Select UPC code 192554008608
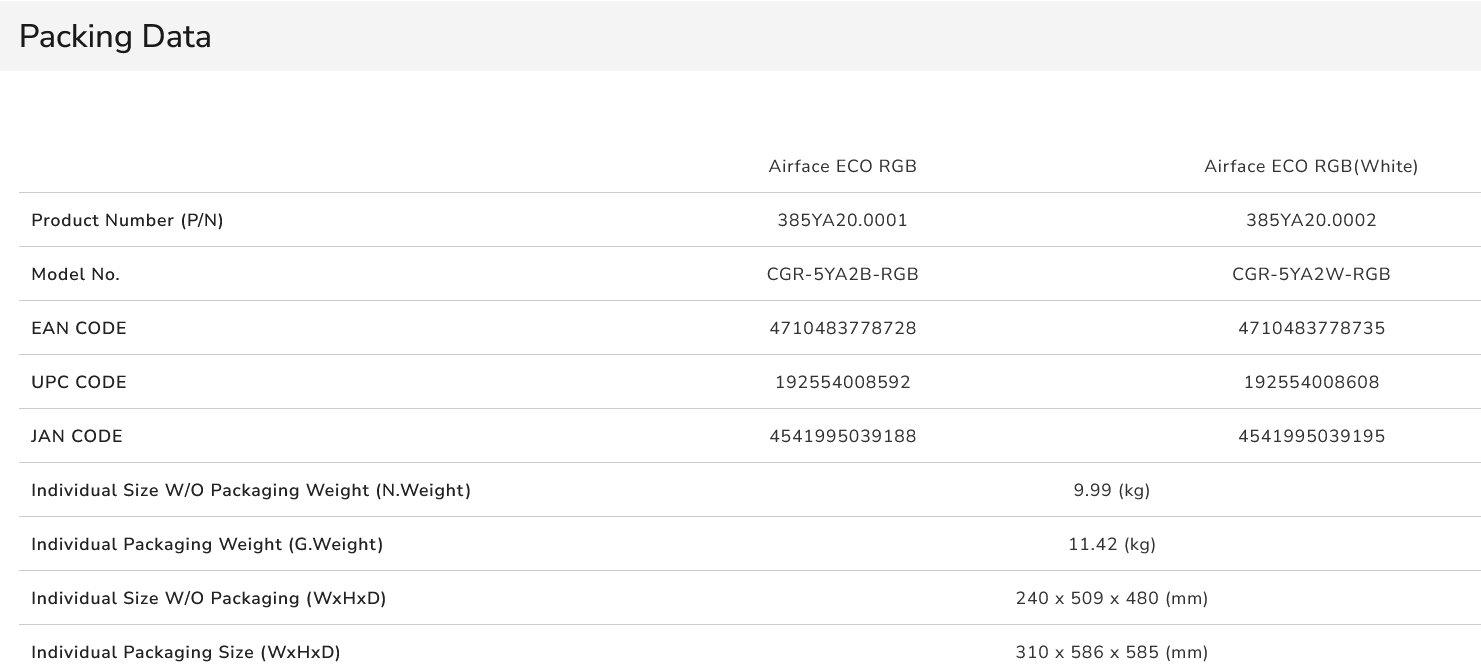 click(1311, 383)
